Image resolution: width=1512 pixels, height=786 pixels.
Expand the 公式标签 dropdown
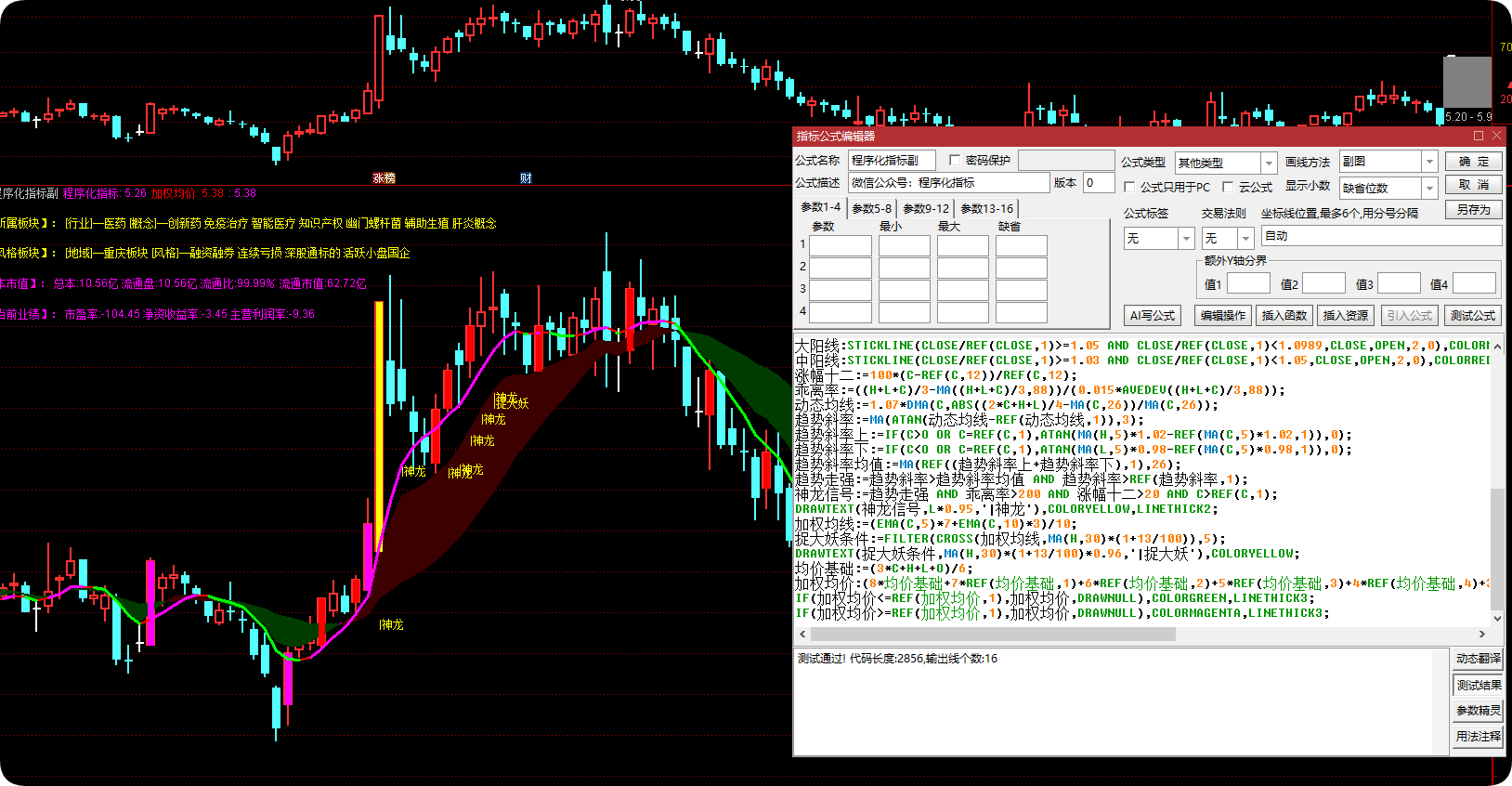click(x=1186, y=239)
